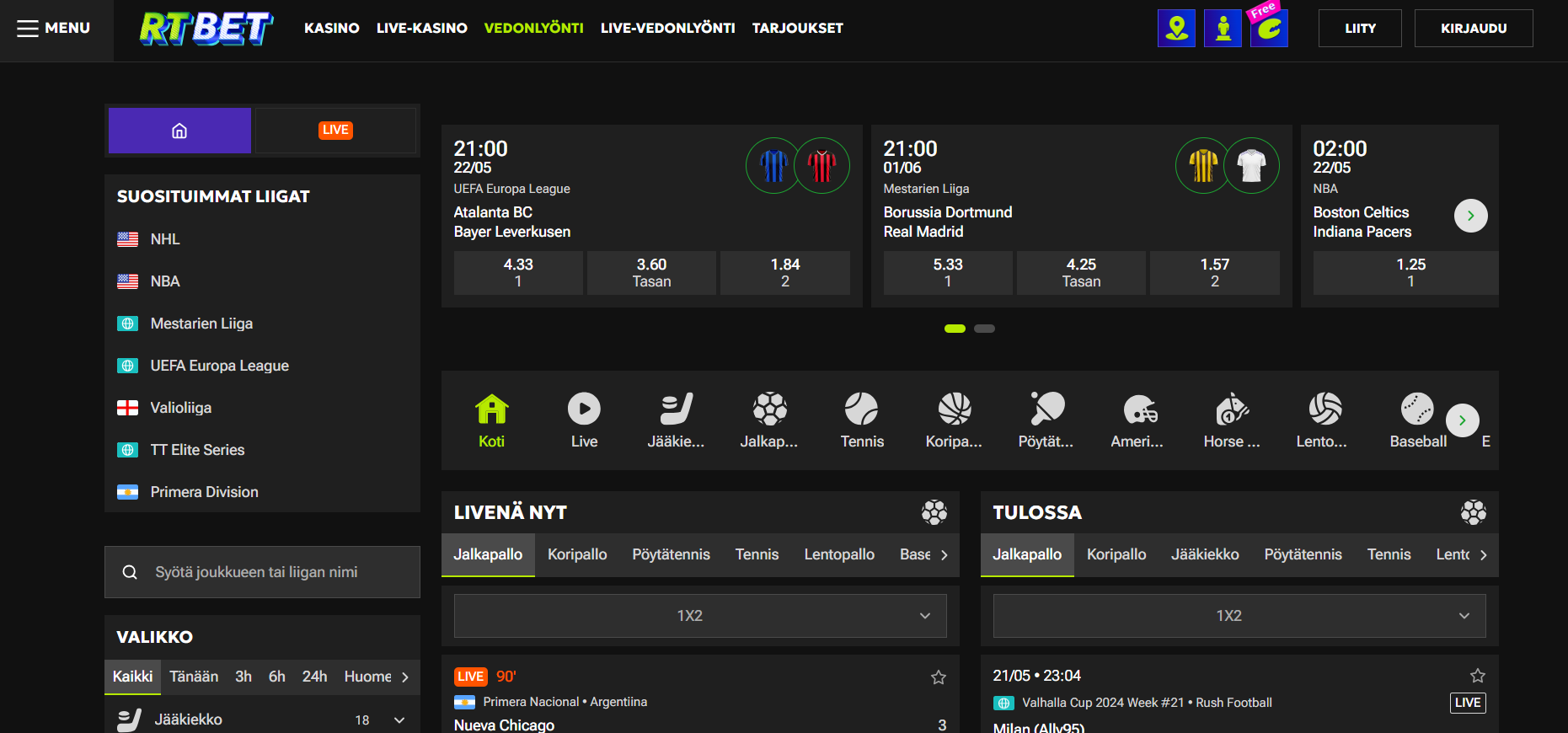The image size is (1568, 733).
Task: Bet 1.25 on Boston Celtics
Action: tap(1406, 273)
